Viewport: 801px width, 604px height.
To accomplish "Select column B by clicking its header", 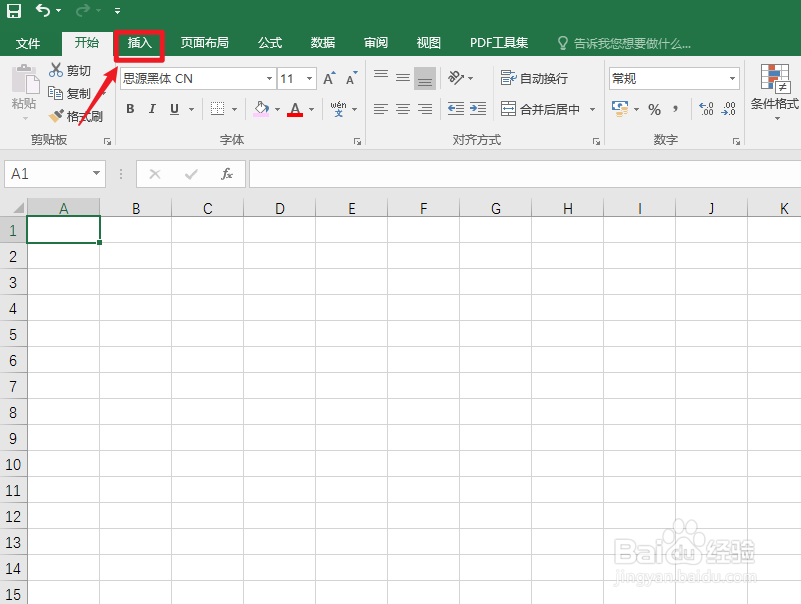I will pyautogui.click(x=135, y=207).
